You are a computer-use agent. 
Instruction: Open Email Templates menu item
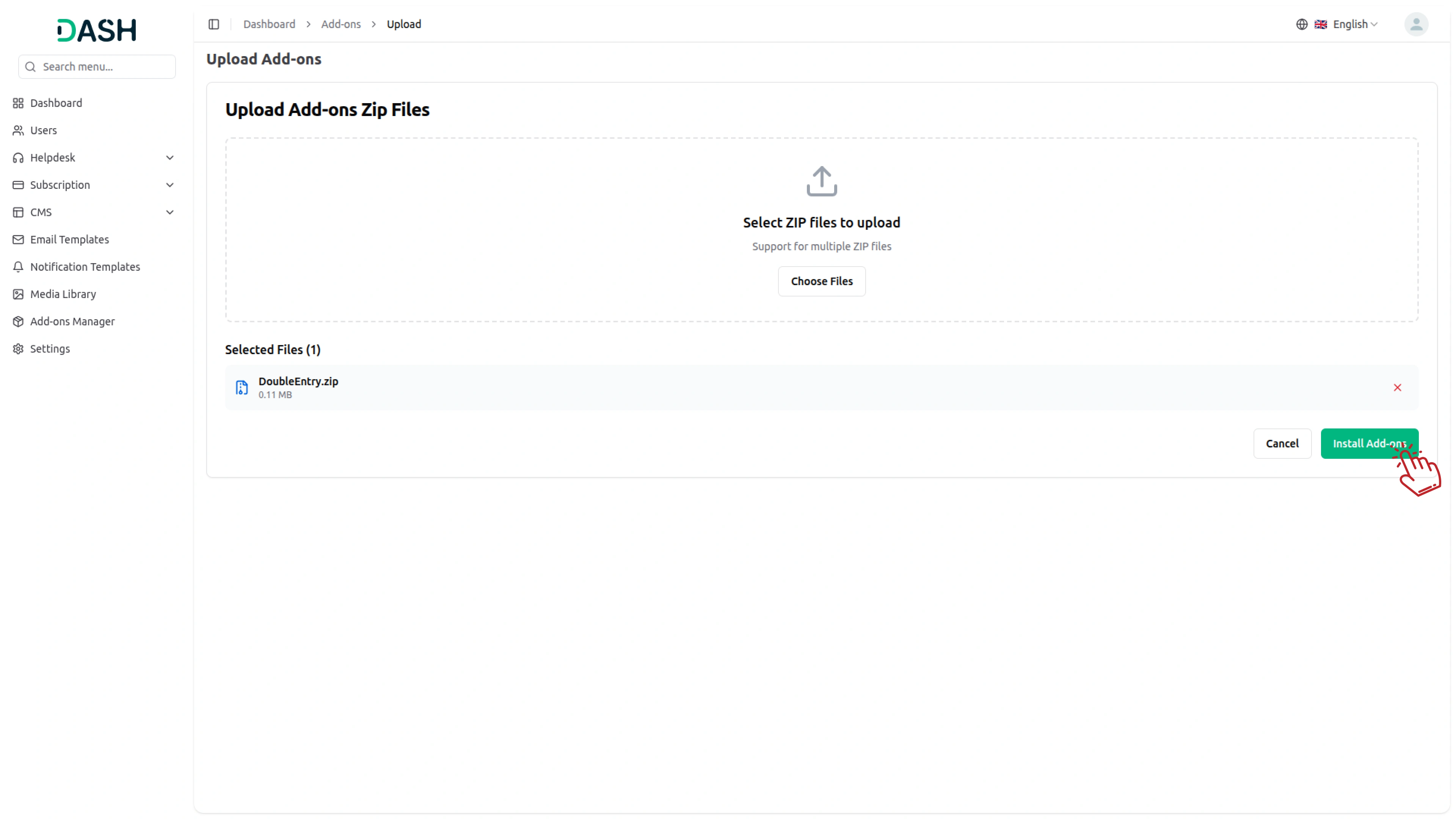point(69,240)
